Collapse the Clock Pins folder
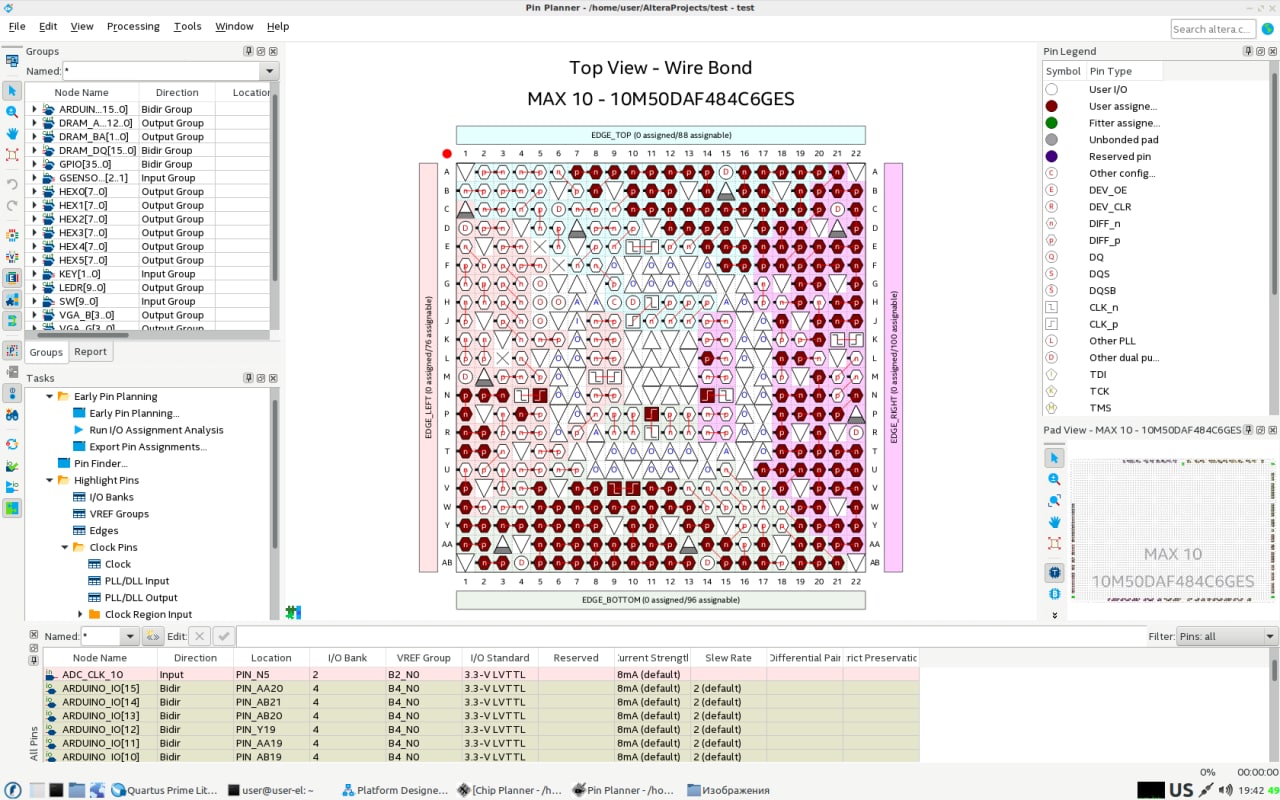Viewport: 1280px width, 800px height. (65, 547)
